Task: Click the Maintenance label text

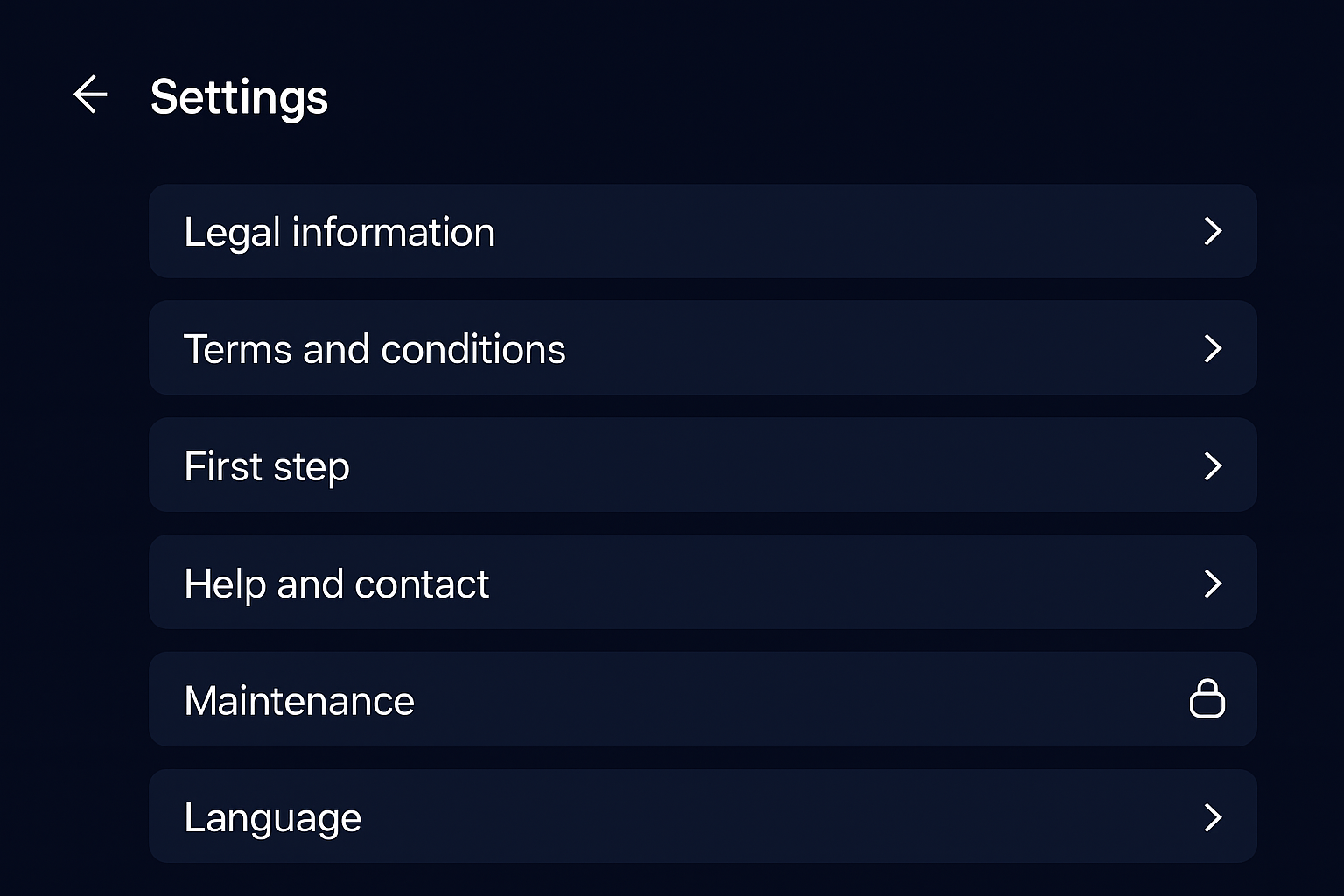Action: click(x=299, y=701)
